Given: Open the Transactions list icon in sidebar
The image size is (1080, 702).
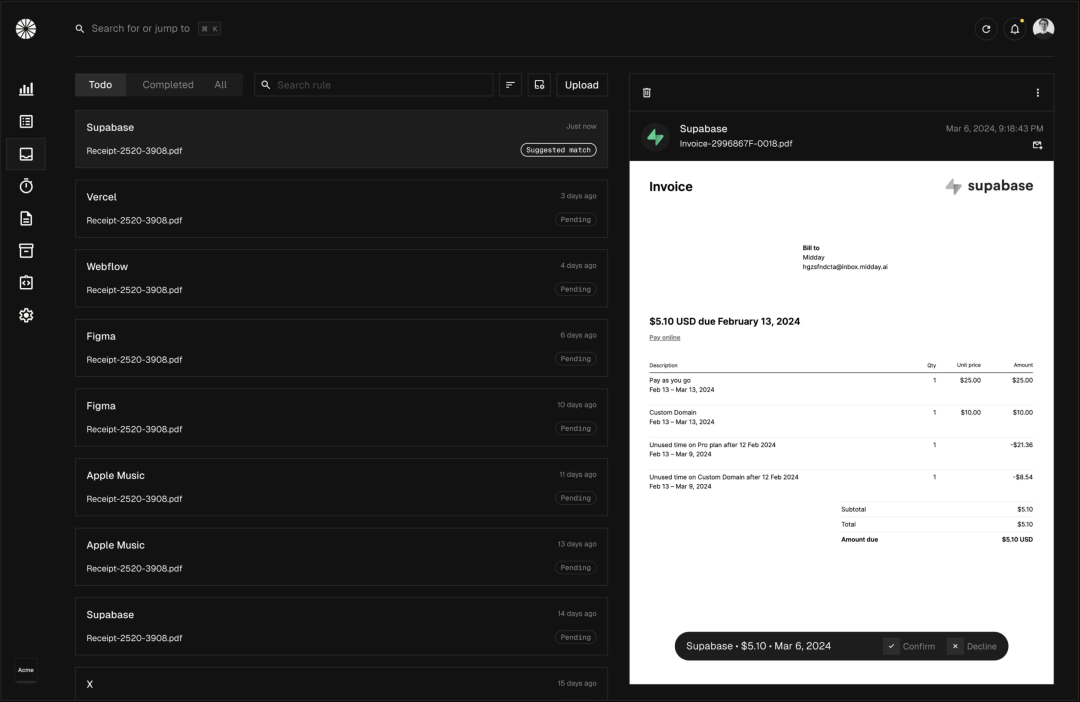Looking at the screenshot, I should tap(26, 121).
